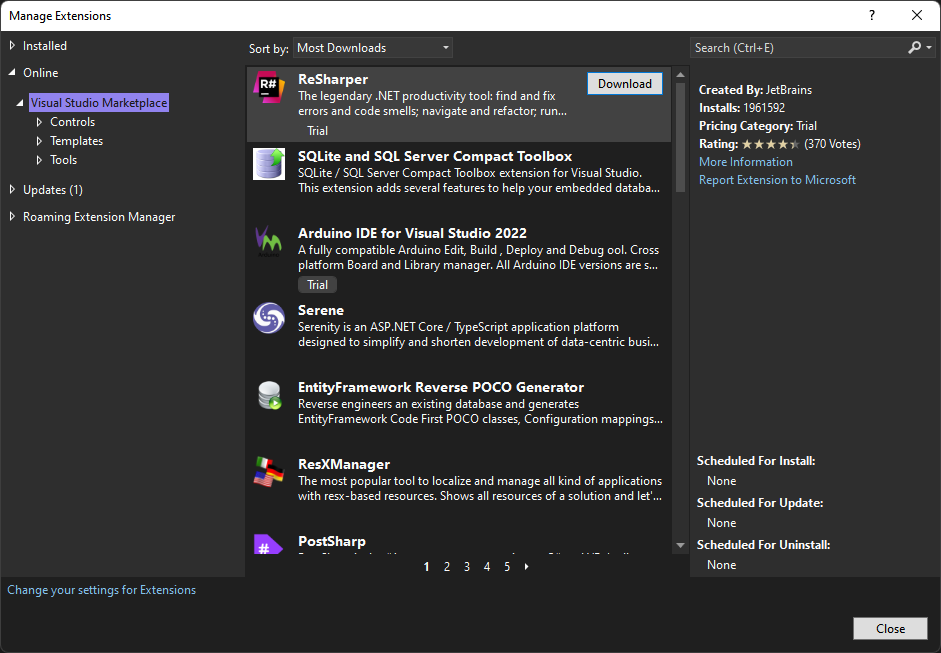
Task: Open the help question mark button
Action: pos(872,15)
